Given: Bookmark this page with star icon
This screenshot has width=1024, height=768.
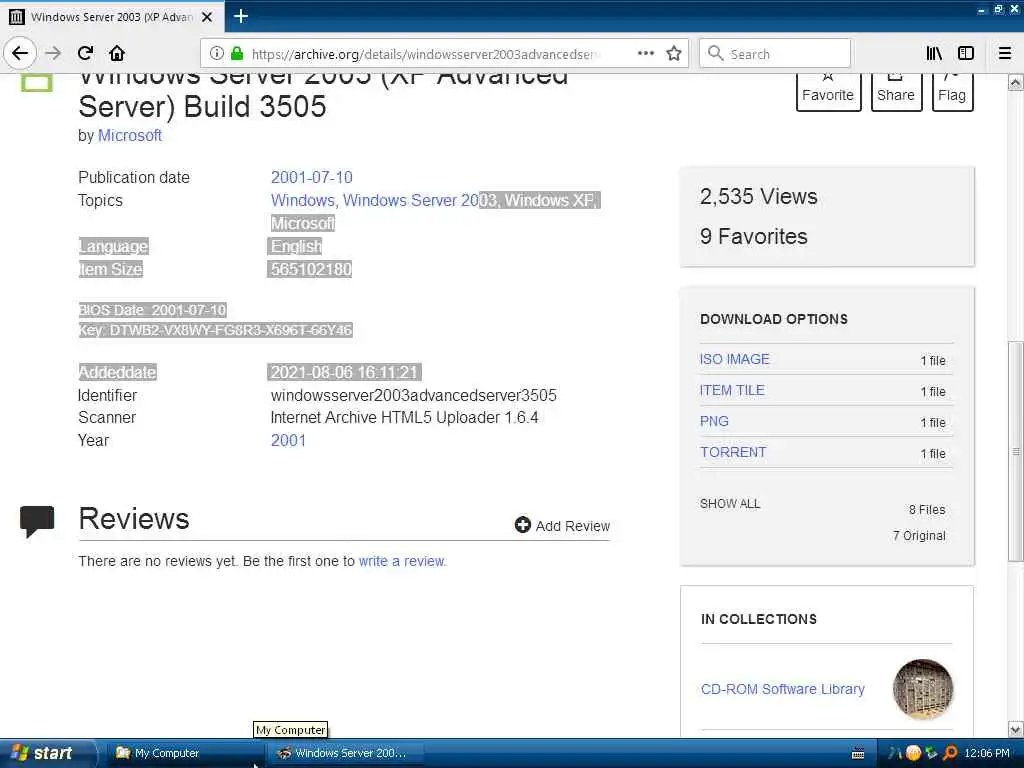Looking at the screenshot, I should point(674,54).
